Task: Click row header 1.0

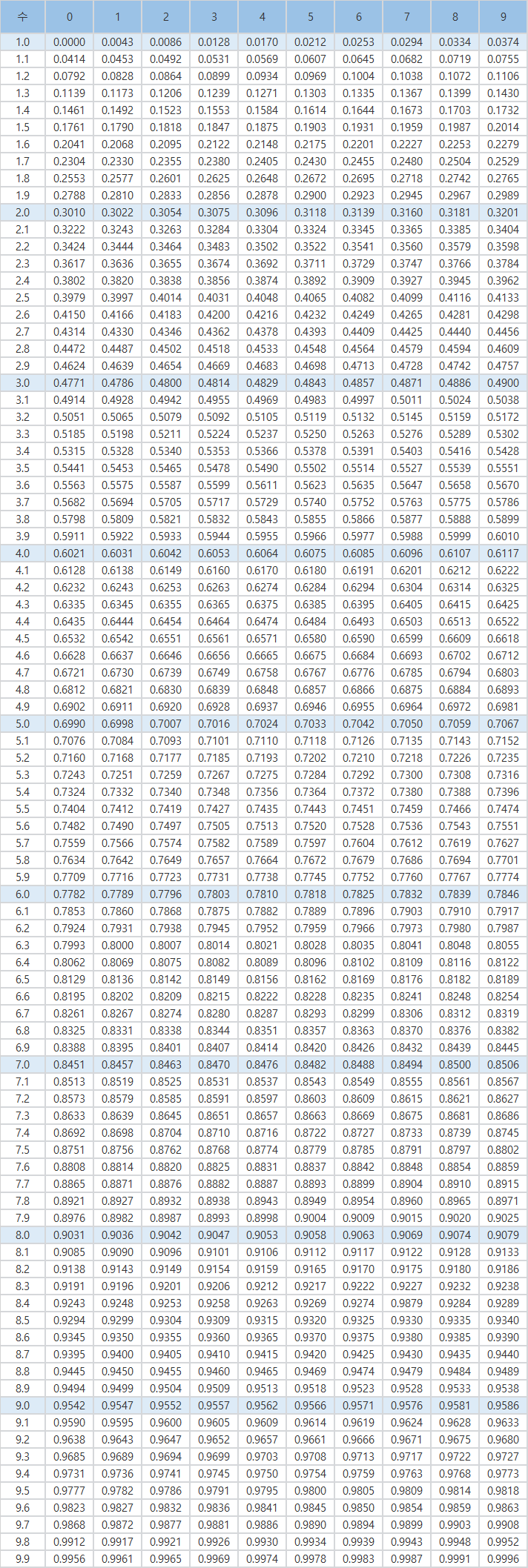Action: click(23, 42)
